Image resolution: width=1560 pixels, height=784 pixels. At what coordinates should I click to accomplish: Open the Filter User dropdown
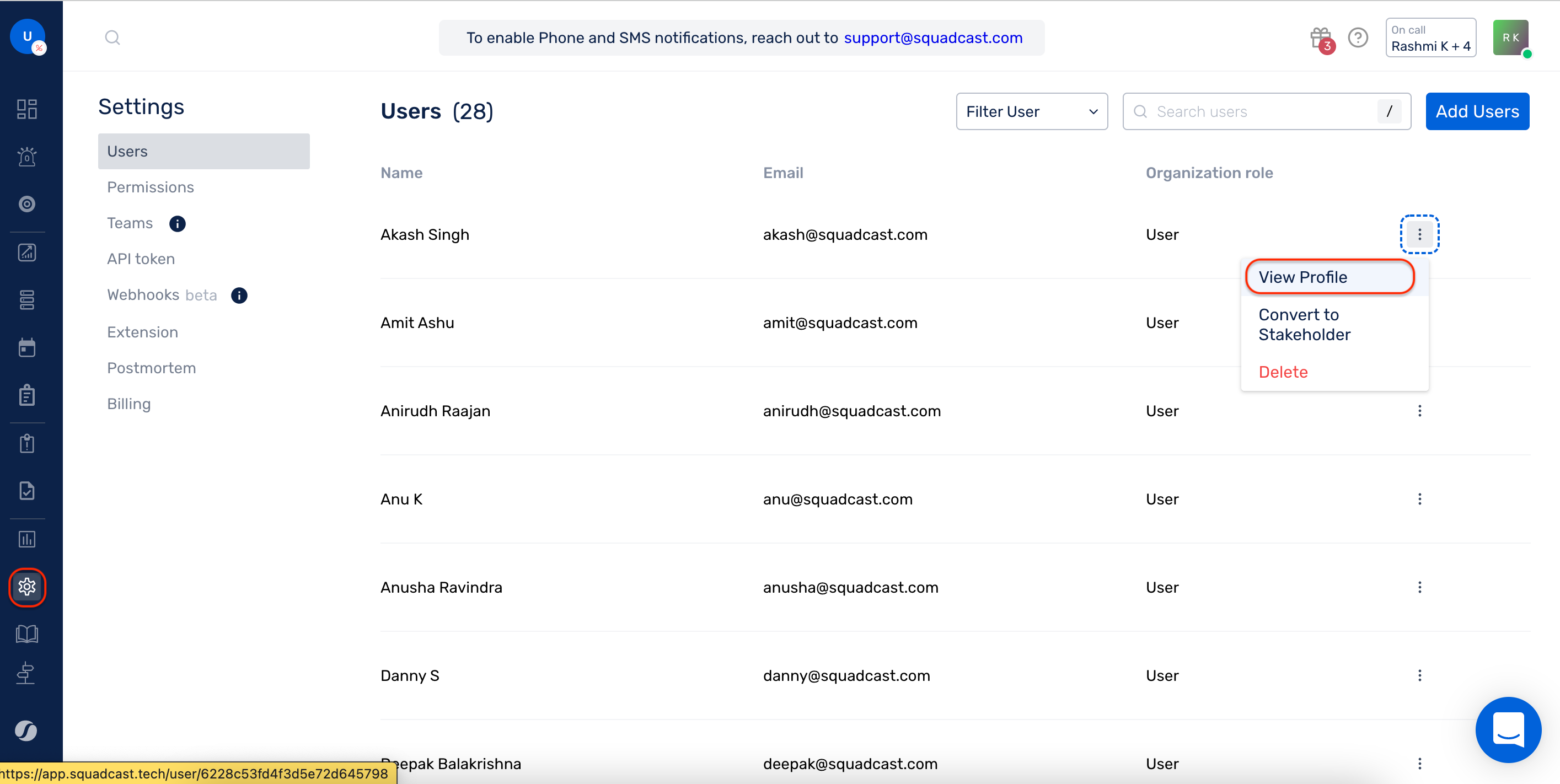click(1032, 111)
